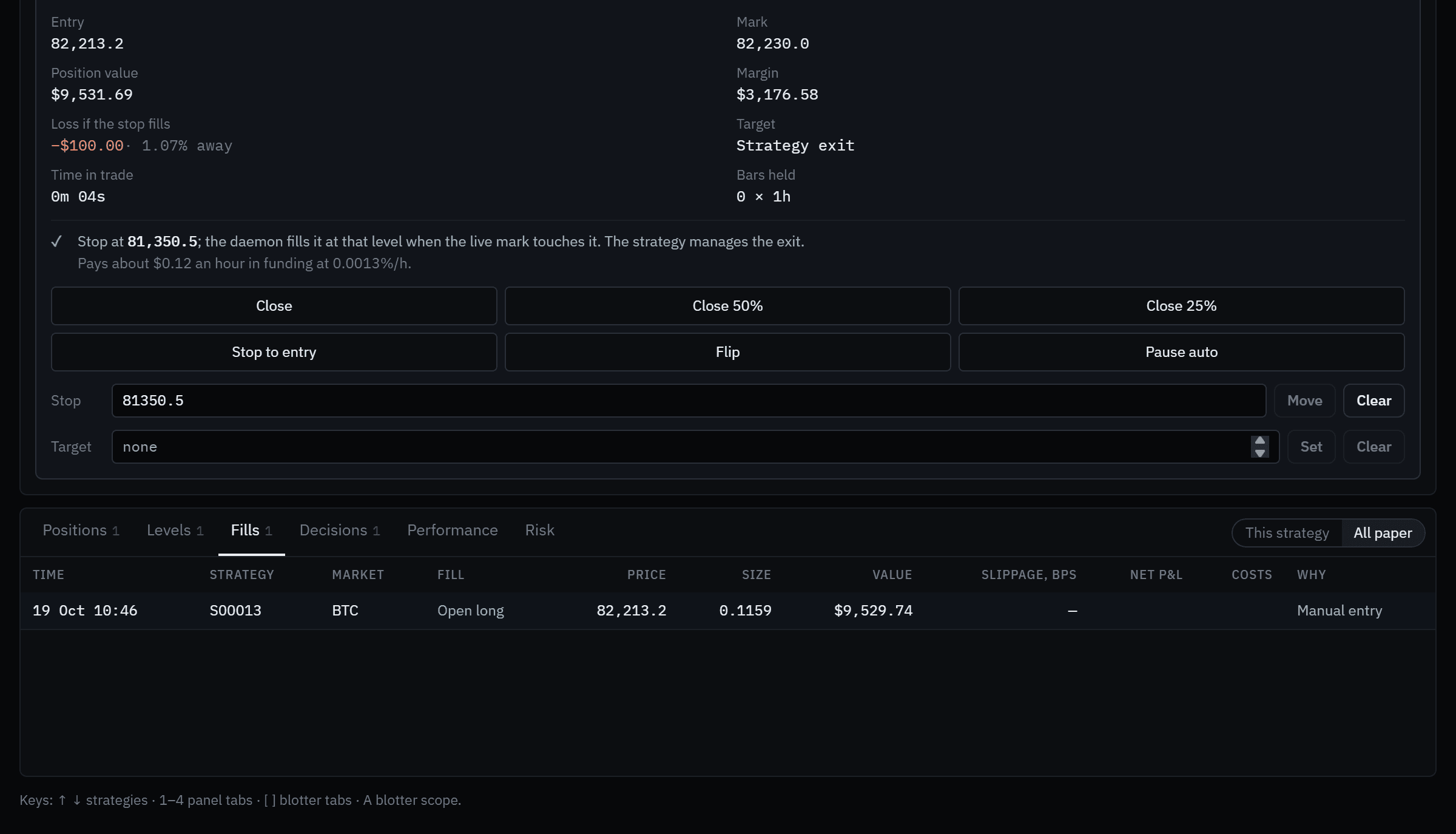Click the BTC market cell
The image size is (1456, 834).
(345, 611)
